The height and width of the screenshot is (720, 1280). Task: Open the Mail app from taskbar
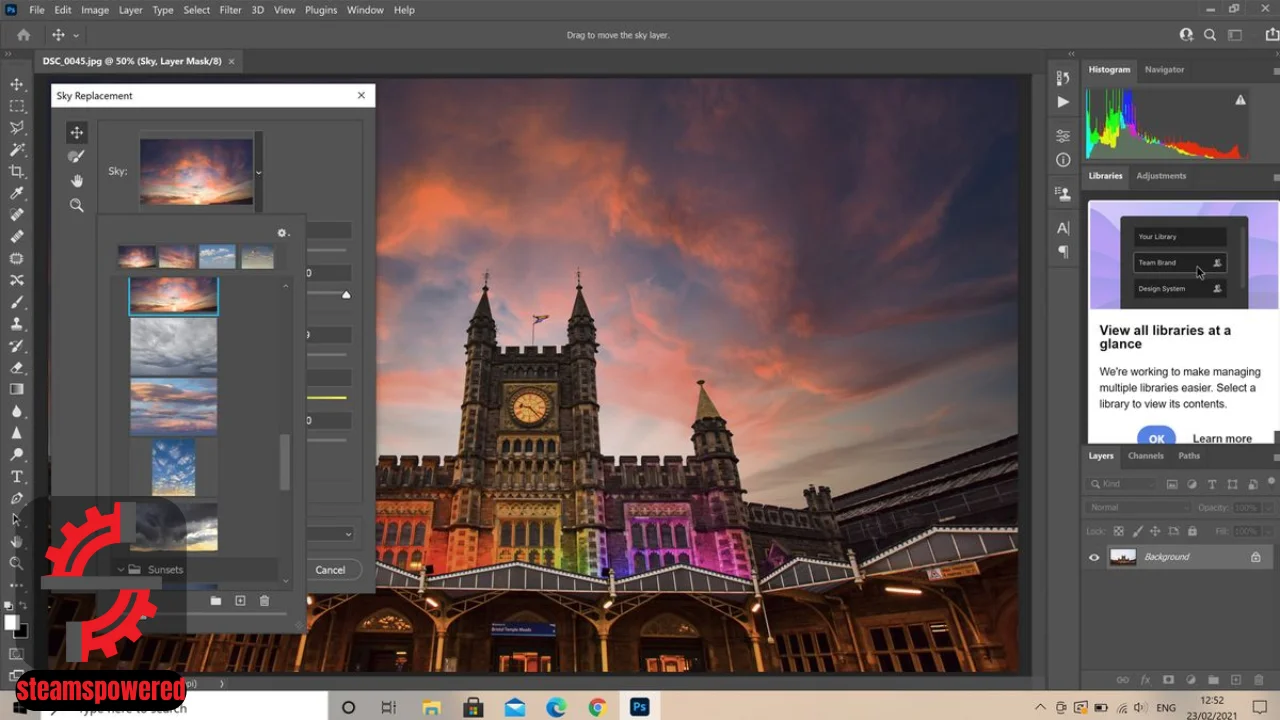pyautogui.click(x=515, y=707)
